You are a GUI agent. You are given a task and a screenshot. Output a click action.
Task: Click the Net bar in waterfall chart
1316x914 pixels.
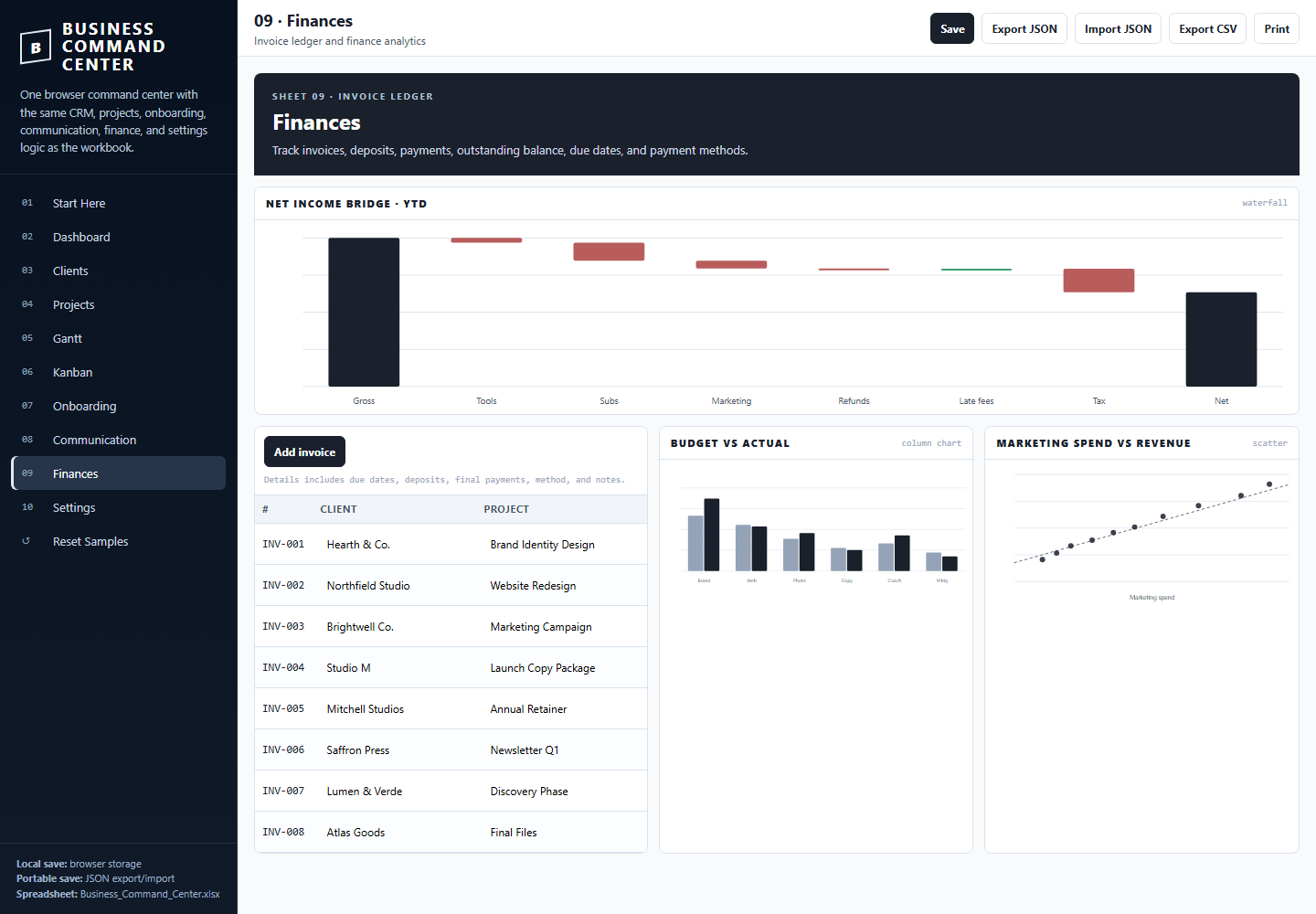click(1221, 339)
